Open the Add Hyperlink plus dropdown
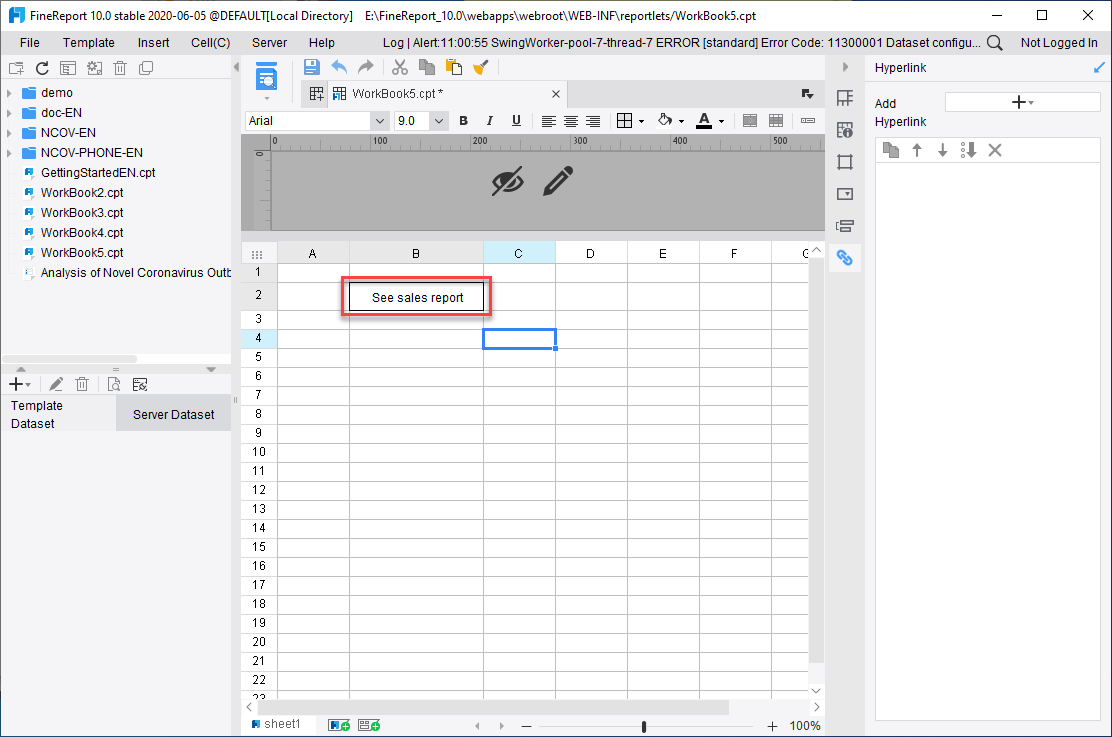 (x=1021, y=101)
